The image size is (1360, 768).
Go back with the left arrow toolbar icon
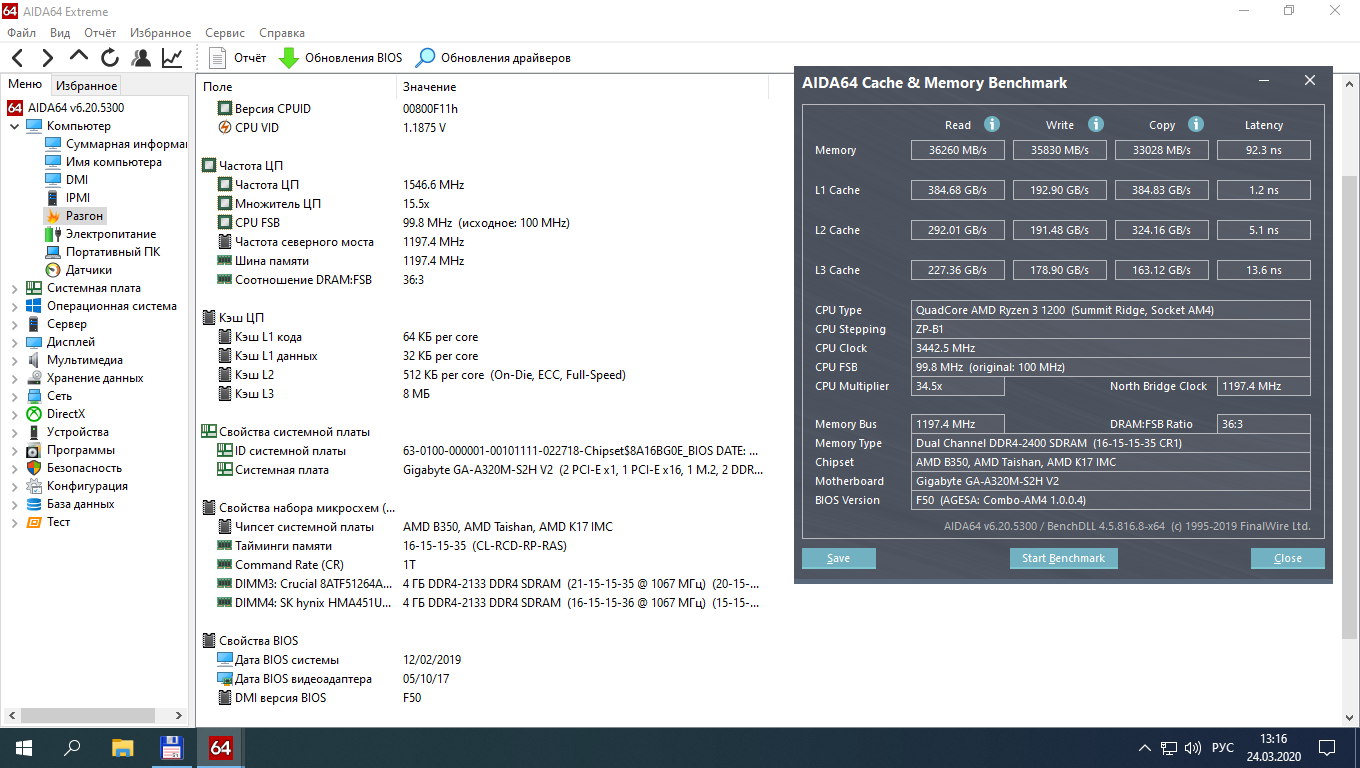pyautogui.click(x=18, y=58)
